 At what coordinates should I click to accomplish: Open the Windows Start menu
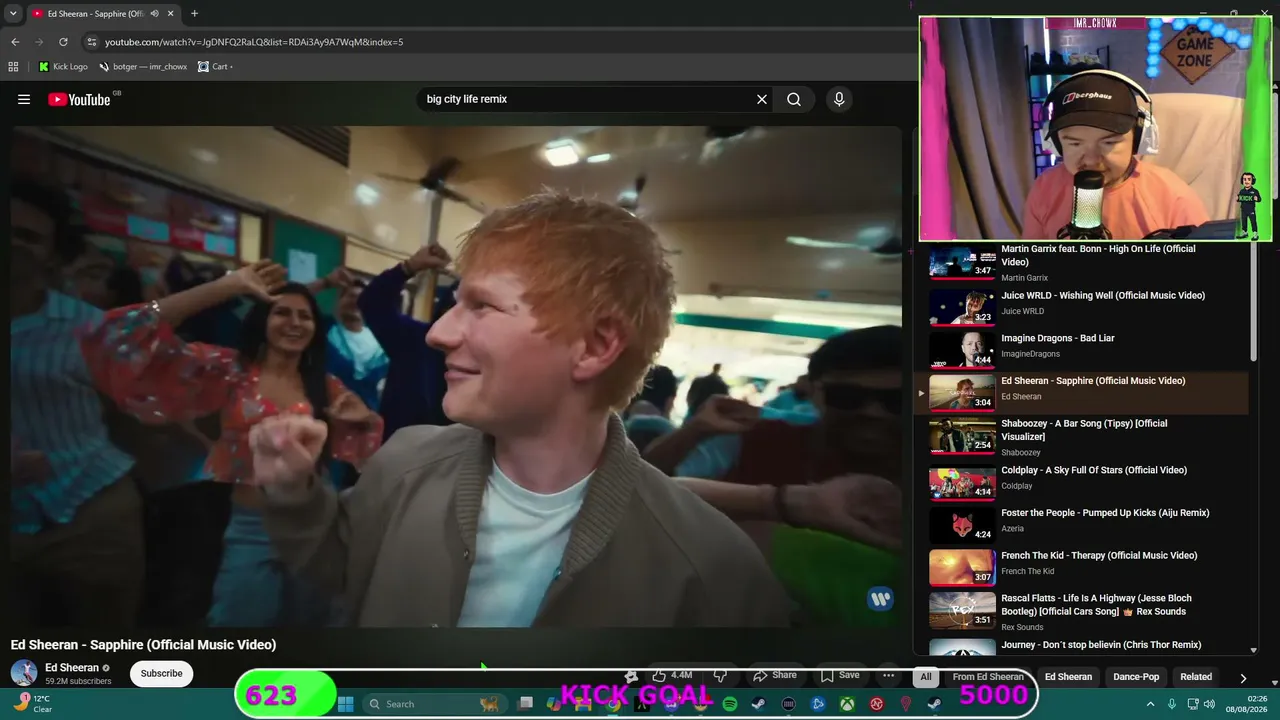[345, 704]
